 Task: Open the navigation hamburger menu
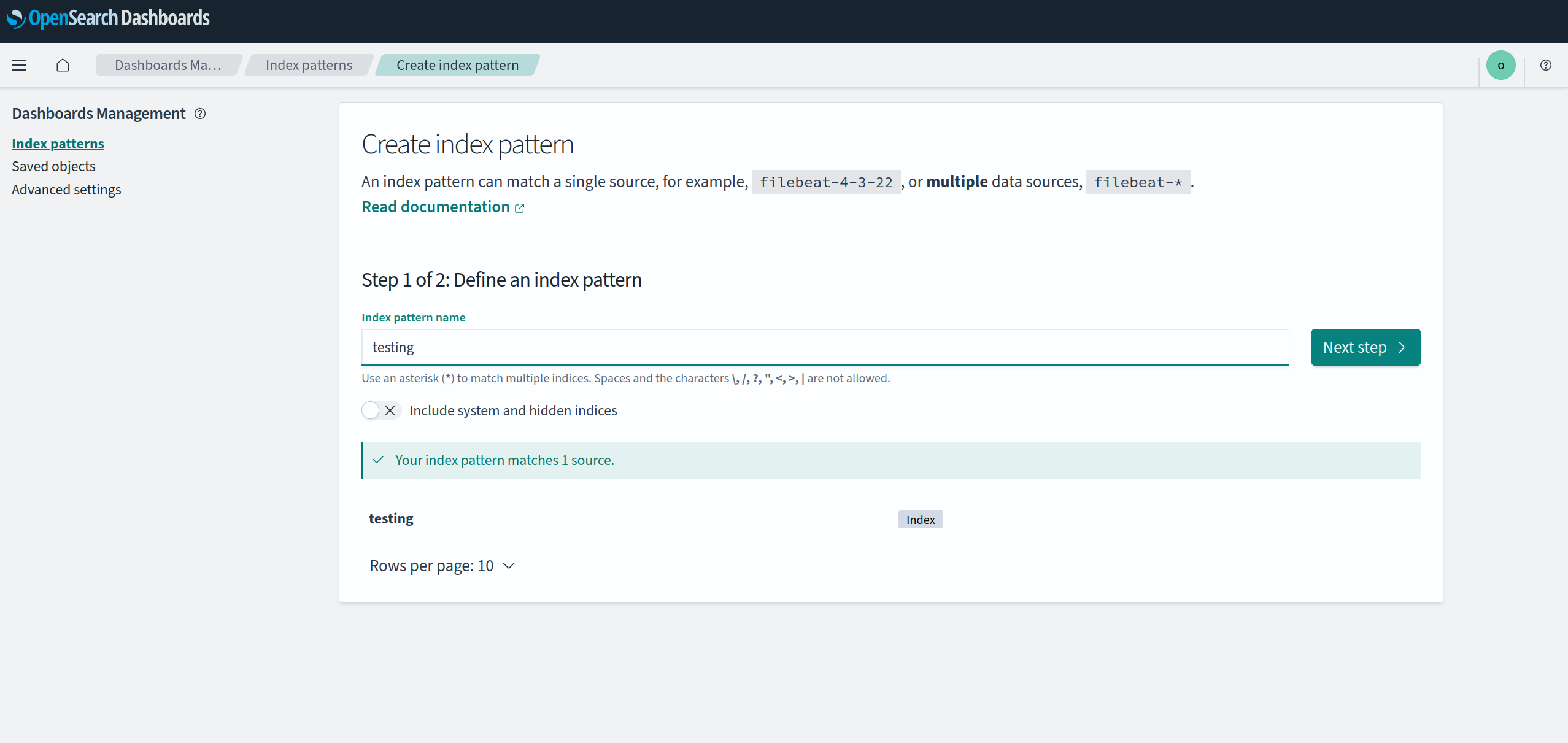19,65
